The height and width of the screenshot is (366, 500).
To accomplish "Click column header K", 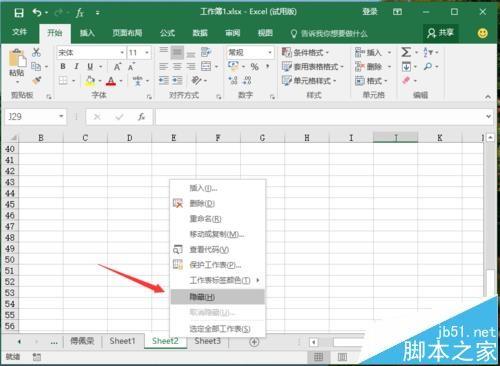I will pyautogui.click(x=440, y=138).
